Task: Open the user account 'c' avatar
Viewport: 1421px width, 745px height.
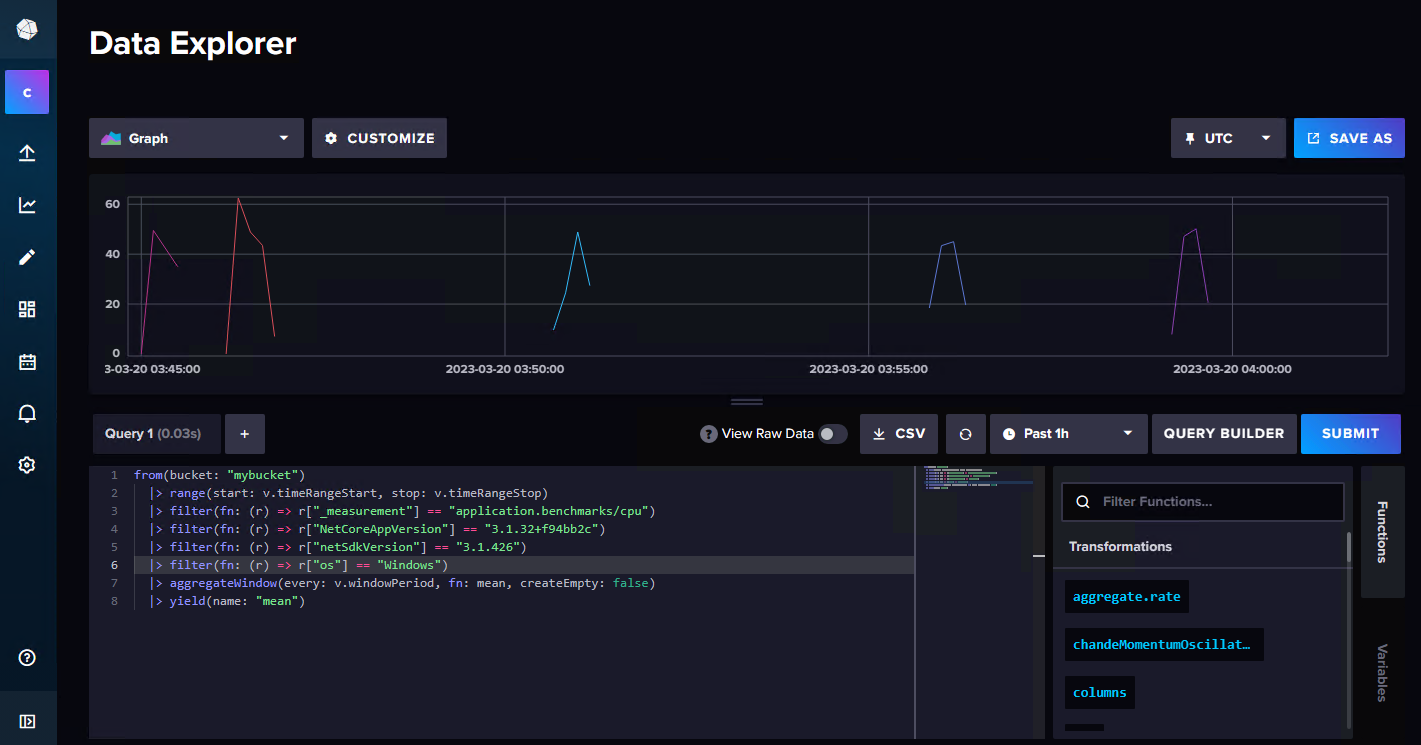Action: (27, 92)
